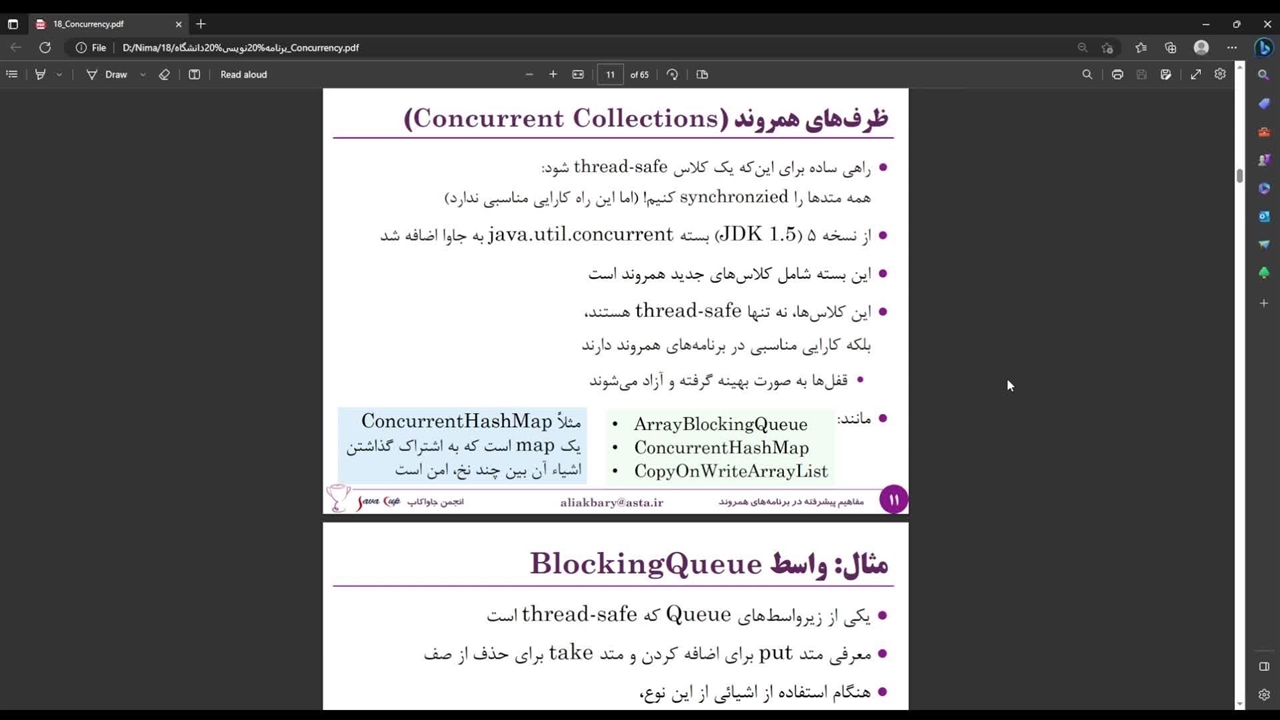Image resolution: width=1280 pixels, height=720 pixels.
Task: Expand the Highlight color dropdown arrow
Action: [x=59, y=74]
